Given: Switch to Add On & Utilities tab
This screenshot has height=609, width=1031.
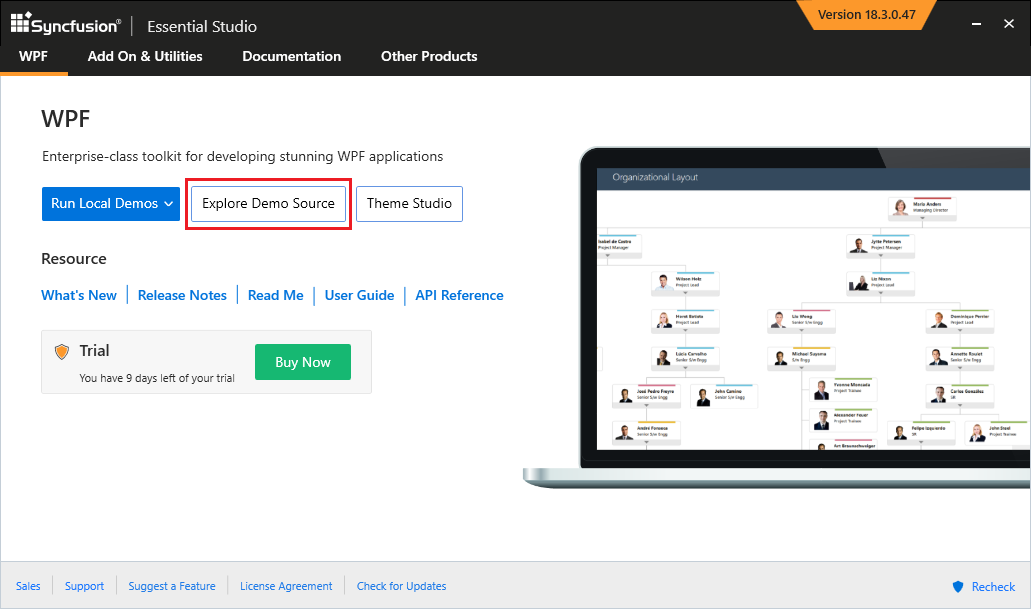Looking at the screenshot, I should (145, 57).
